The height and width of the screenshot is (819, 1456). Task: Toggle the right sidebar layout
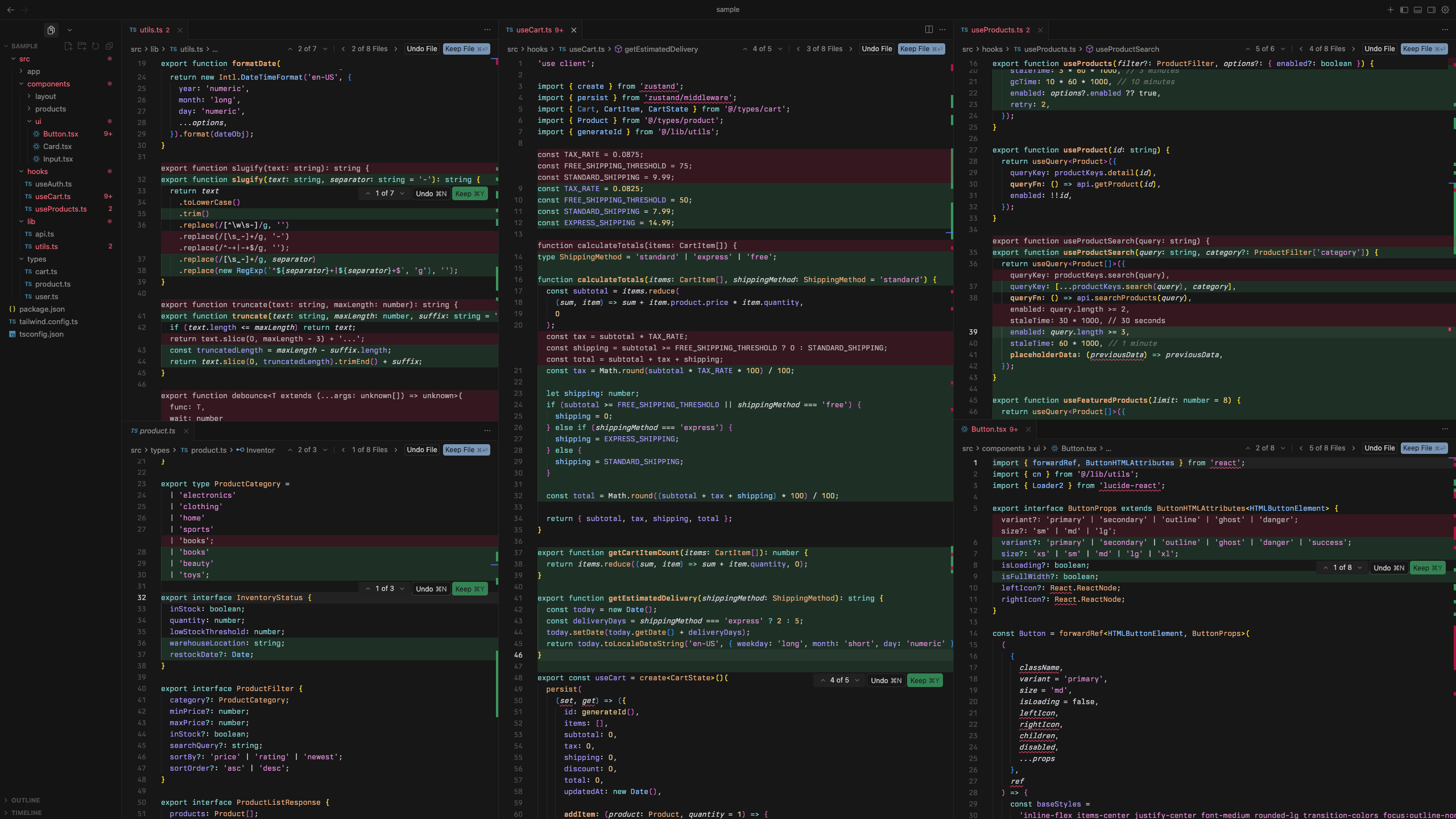(1432, 10)
